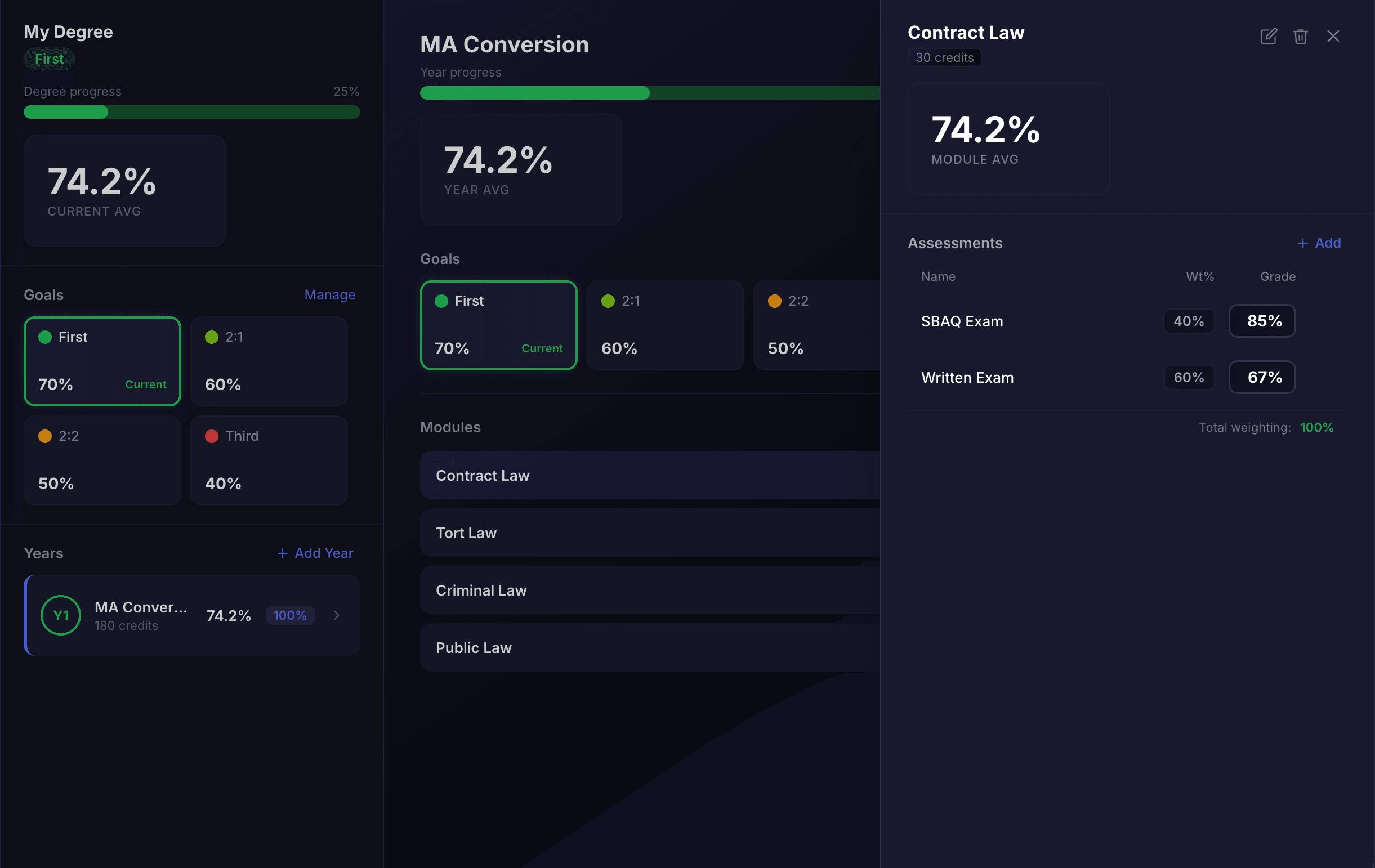Click the Wt% column header
Screen dimensions: 1375x868
[x=1200, y=277]
